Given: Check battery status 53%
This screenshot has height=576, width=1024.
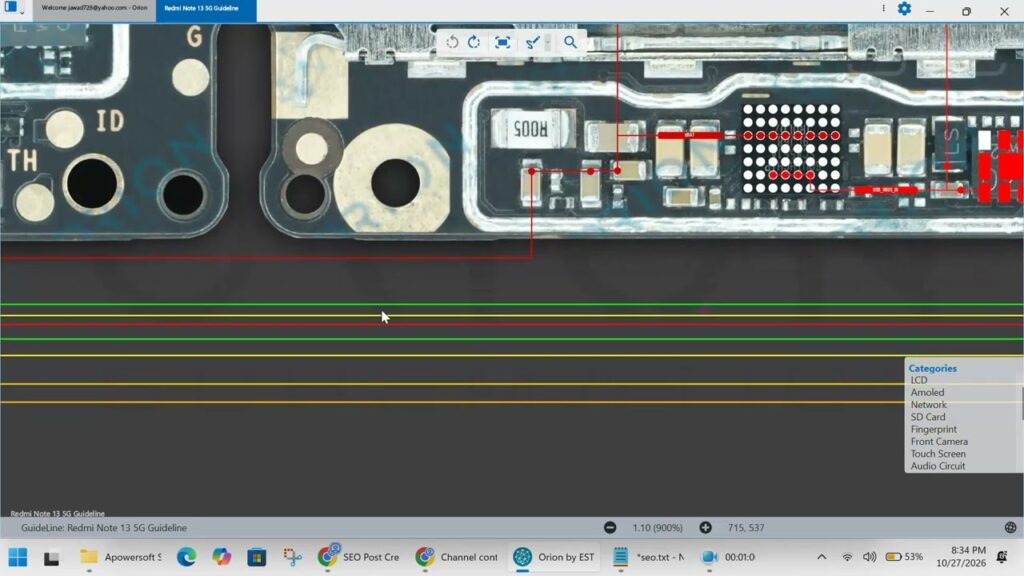Looking at the screenshot, I should click(904, 557).
